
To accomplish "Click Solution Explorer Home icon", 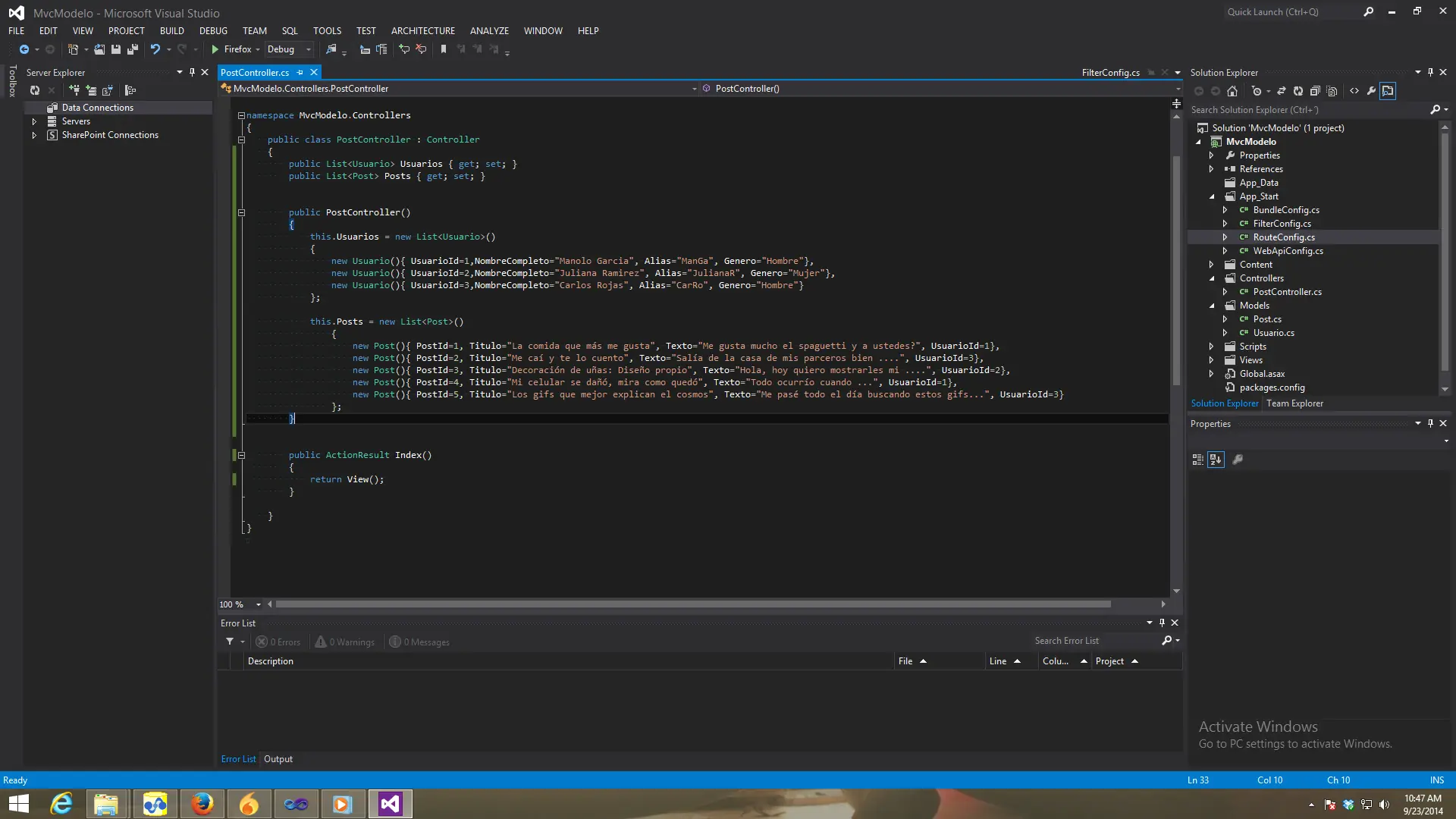I will point(1232,91).
